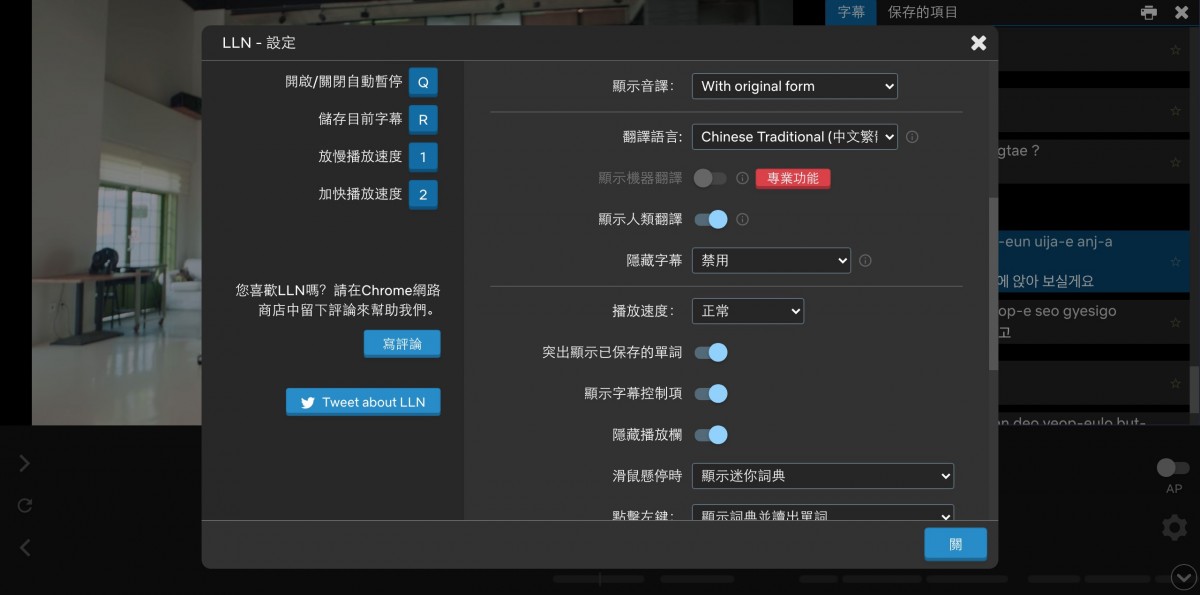Viewport: 1200px width, 595px height.
Task: Turn off the 隱藏播放欄 switch
Action: (x=711, y=435)
